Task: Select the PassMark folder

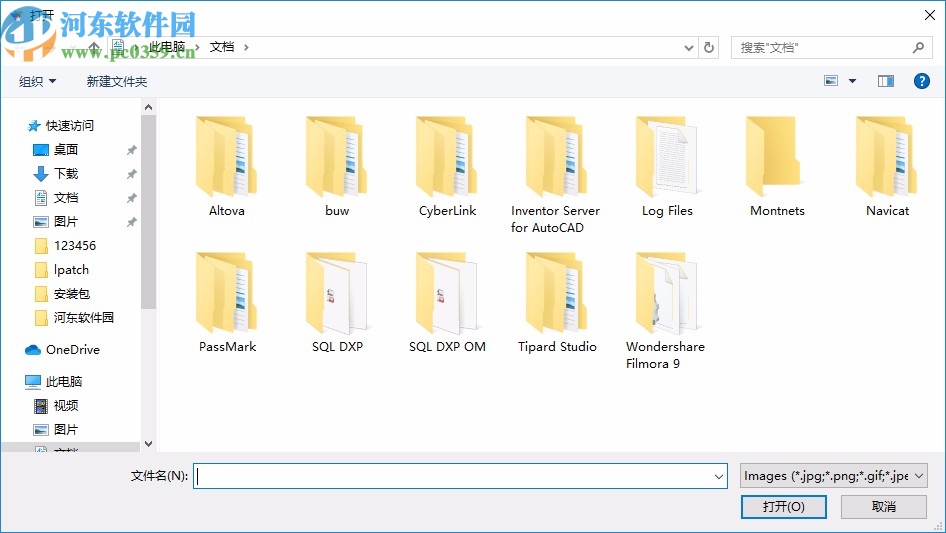Action: 227,304
